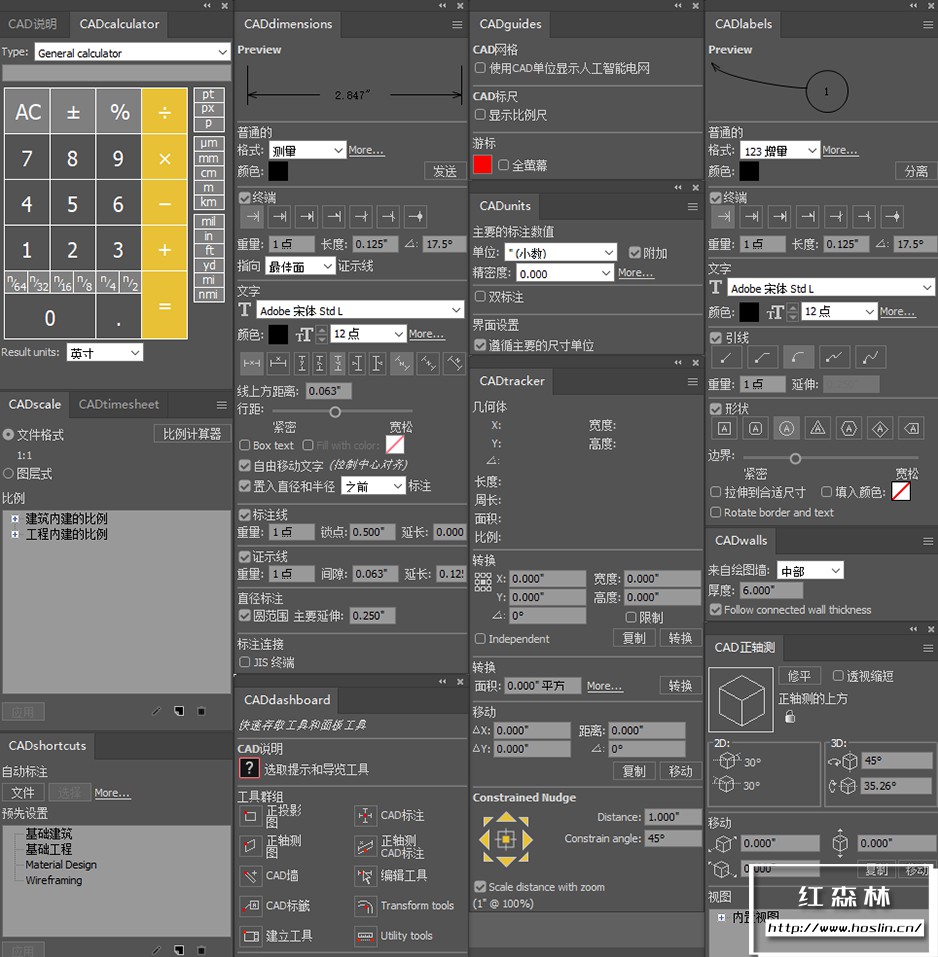
Task: Open the CAD墙 tool group icon
Action: (250, 876)
